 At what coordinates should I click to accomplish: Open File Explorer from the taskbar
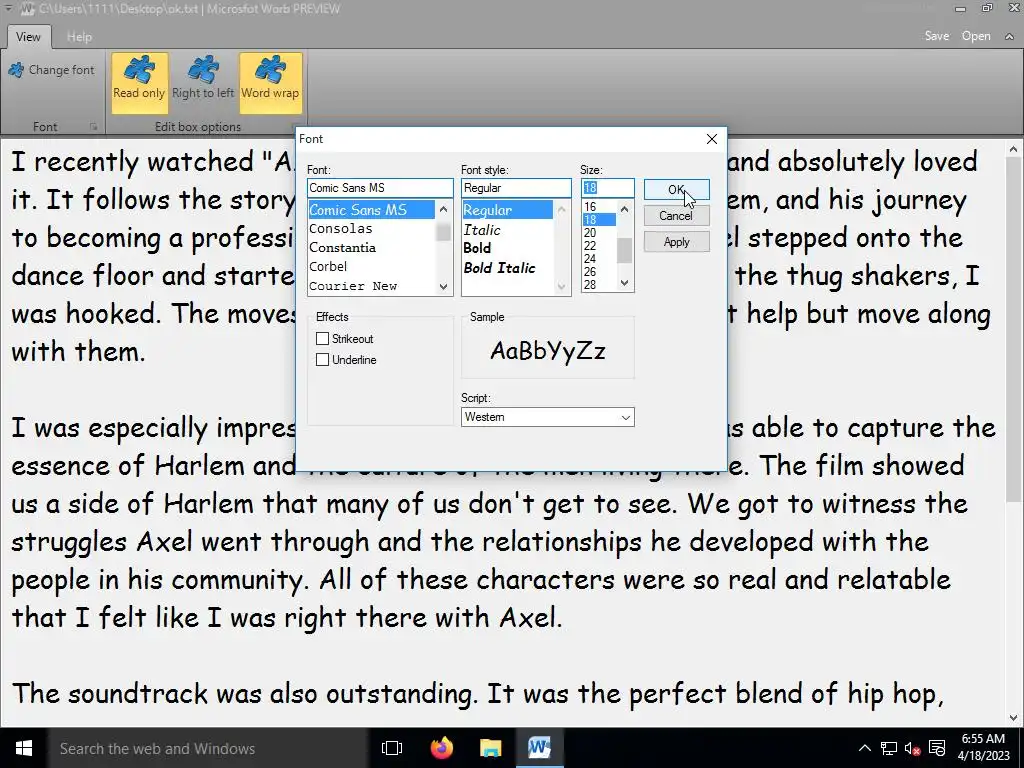coord(490,748)
